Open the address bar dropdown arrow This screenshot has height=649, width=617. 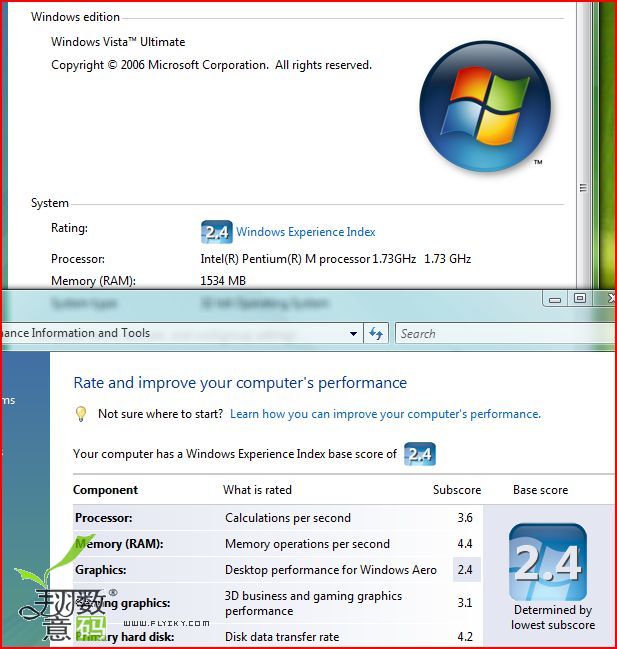[x=353, y=333]
